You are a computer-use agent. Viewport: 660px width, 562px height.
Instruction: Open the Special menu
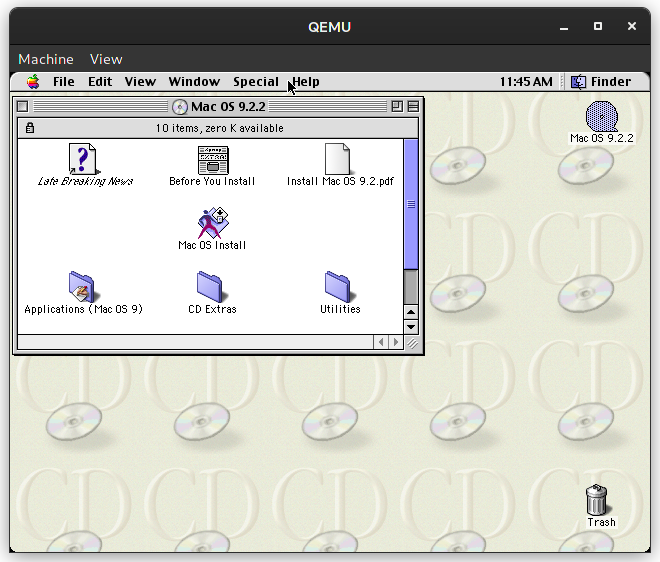click(256, 82)
